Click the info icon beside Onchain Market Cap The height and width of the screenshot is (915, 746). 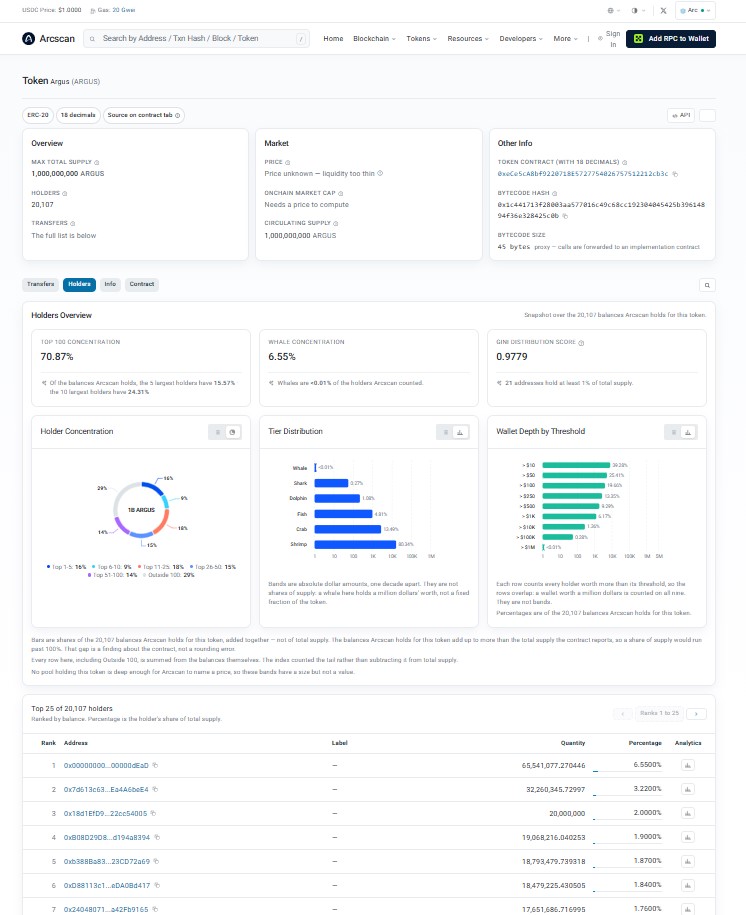(340, 193)
